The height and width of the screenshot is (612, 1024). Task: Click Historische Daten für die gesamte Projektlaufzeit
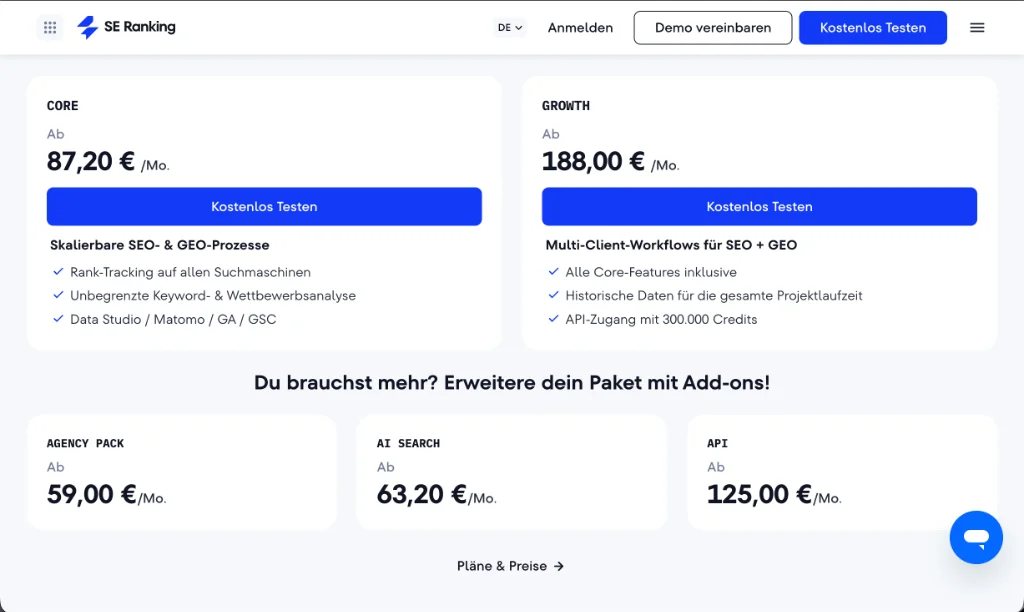(714, 295)
